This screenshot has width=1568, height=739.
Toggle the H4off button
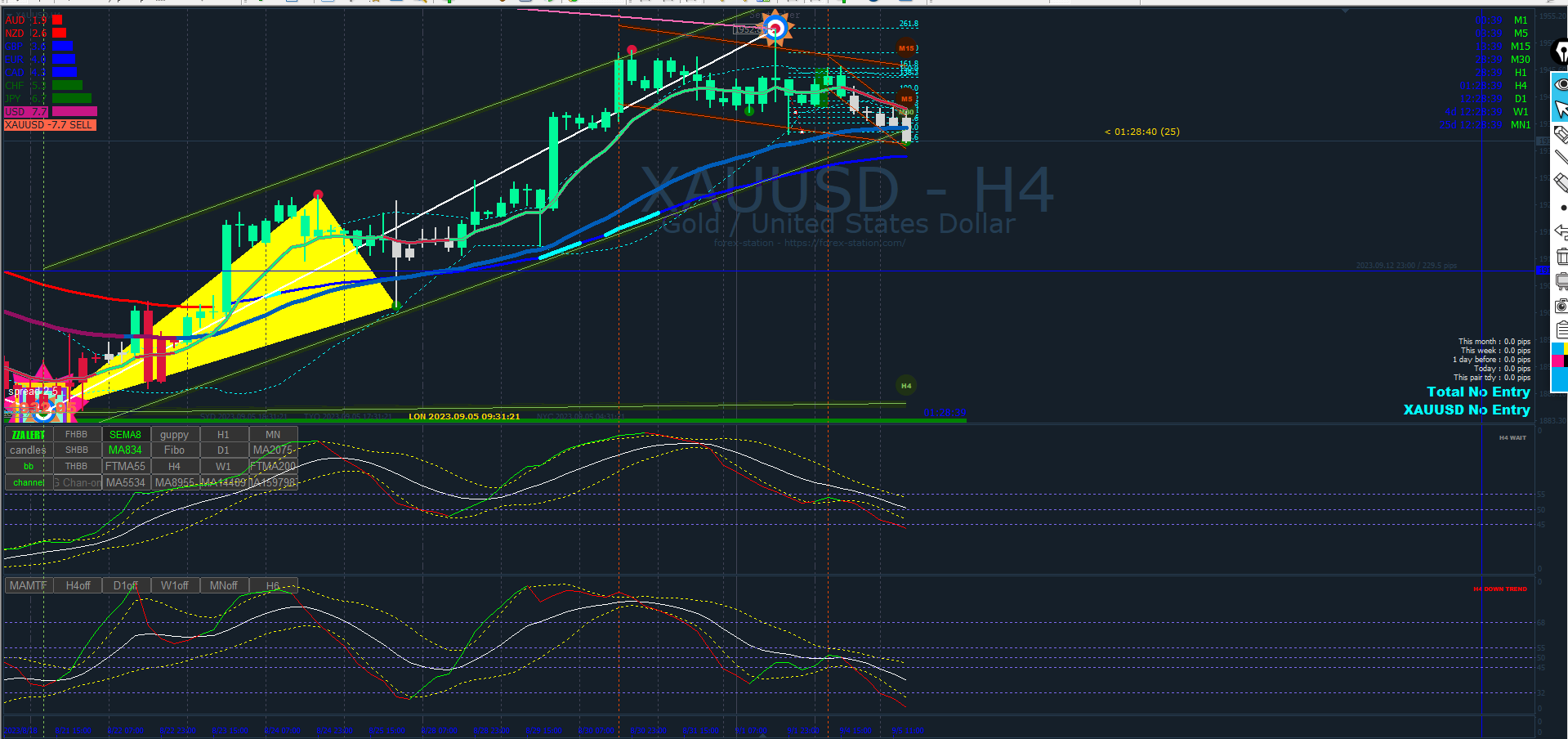(78, 585)
